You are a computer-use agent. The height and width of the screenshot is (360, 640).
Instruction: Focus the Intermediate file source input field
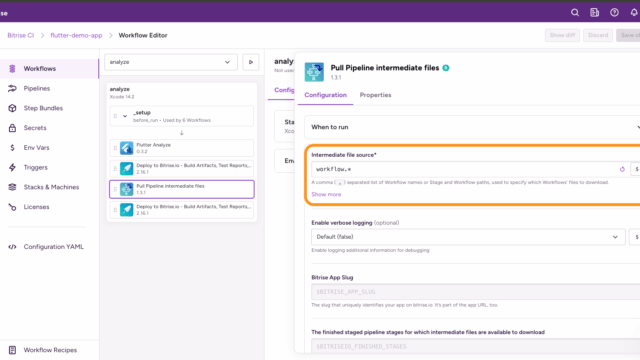coord(465,169)
